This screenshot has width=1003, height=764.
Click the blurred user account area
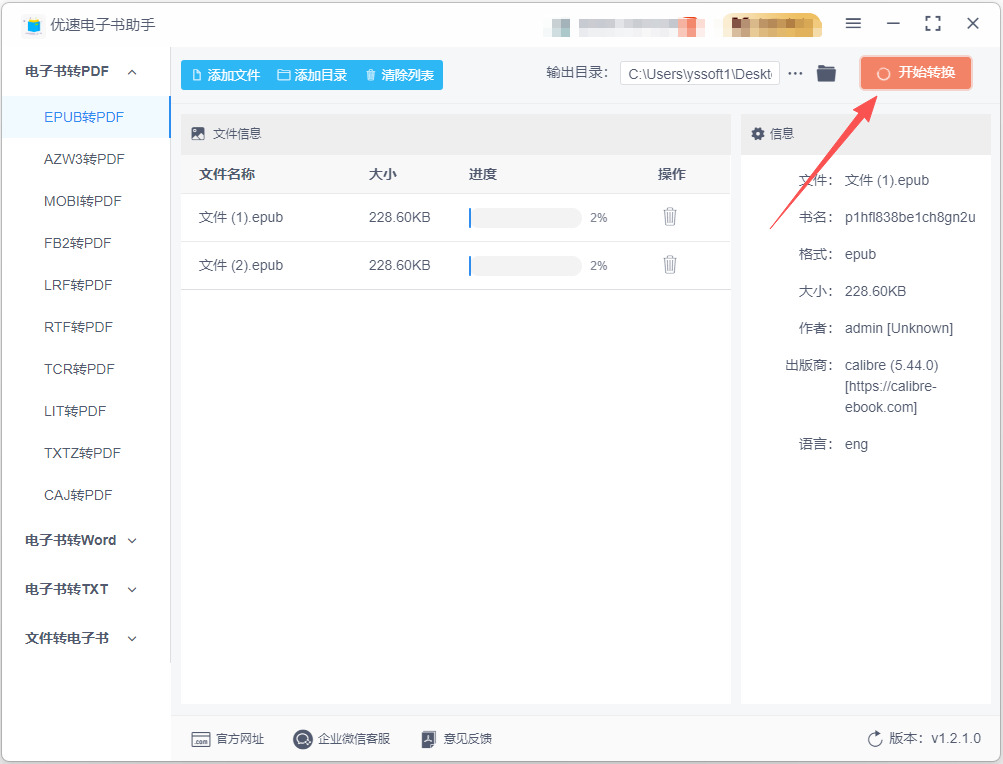624,26
